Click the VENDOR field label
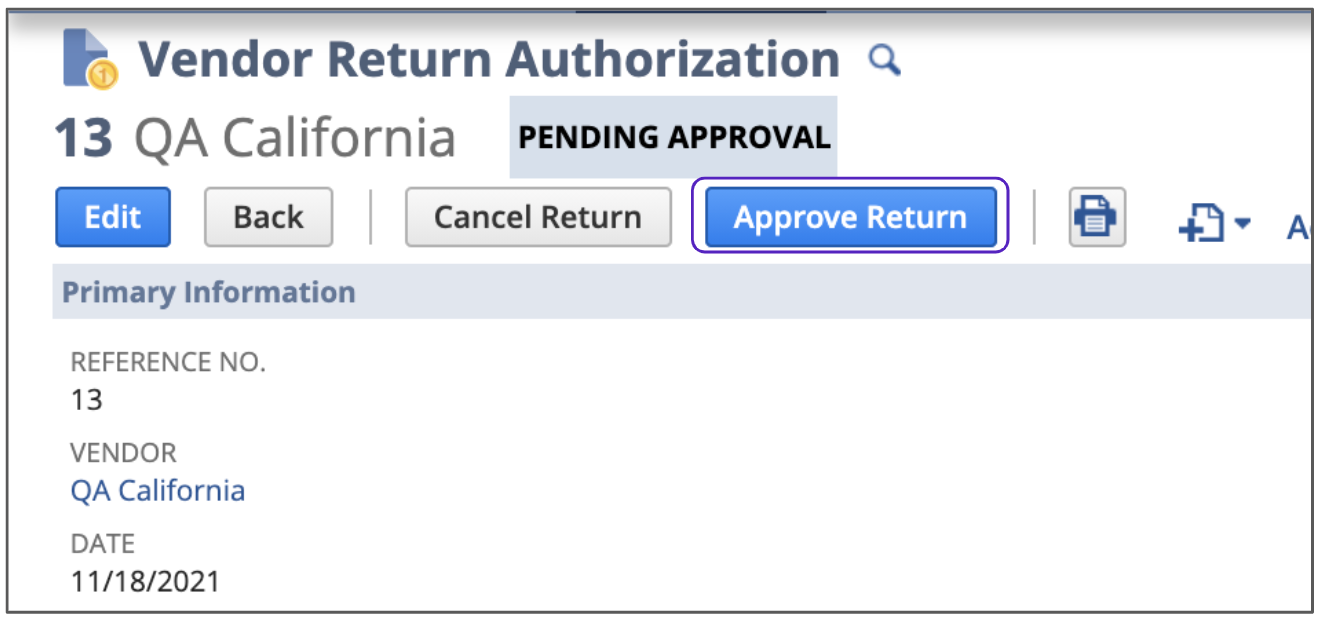Image resolution: width=1326 pixels, height=628 pixels. coord(123,453)
